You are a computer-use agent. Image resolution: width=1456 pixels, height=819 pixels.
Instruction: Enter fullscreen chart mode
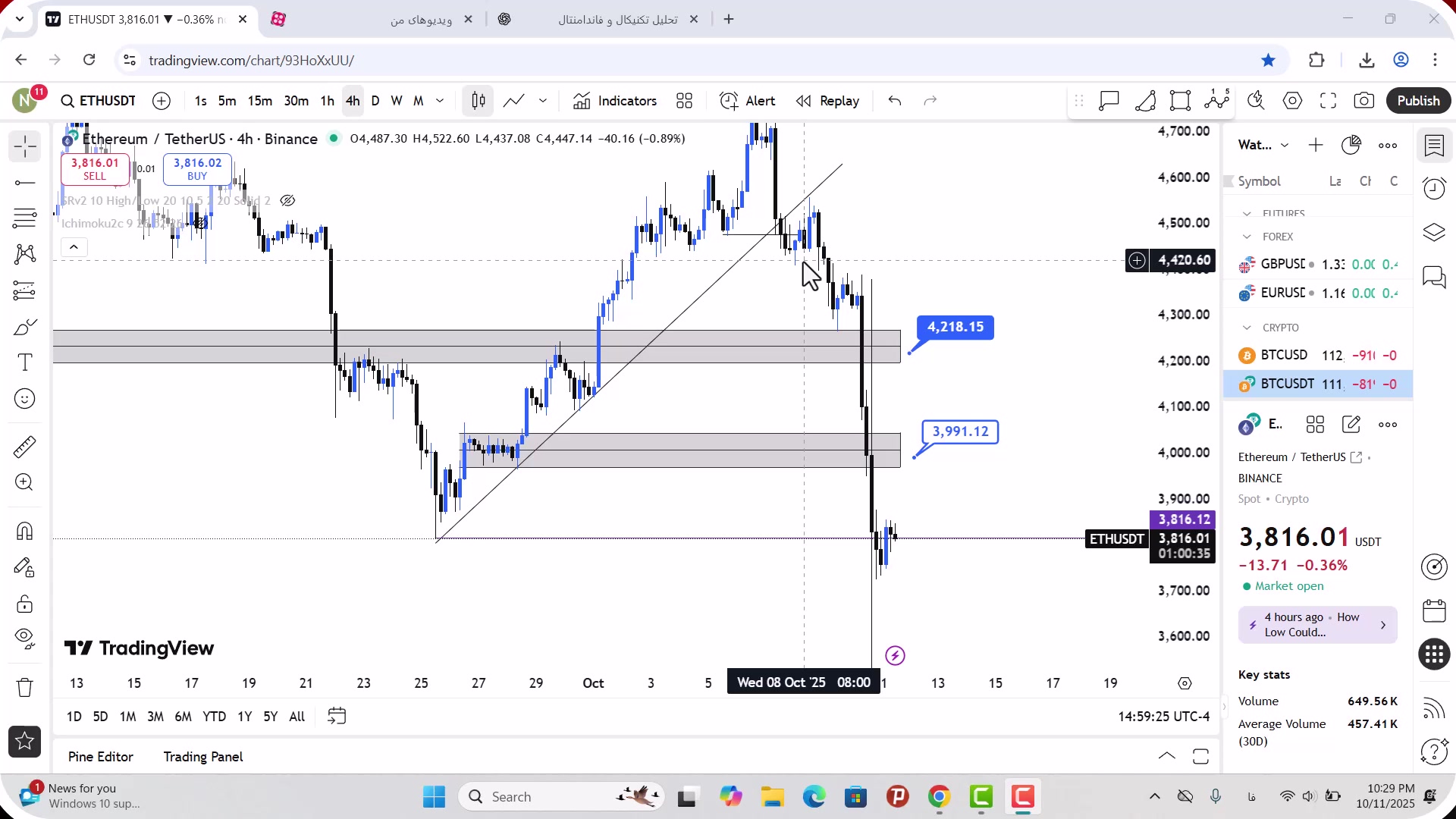click(1328, 101)
